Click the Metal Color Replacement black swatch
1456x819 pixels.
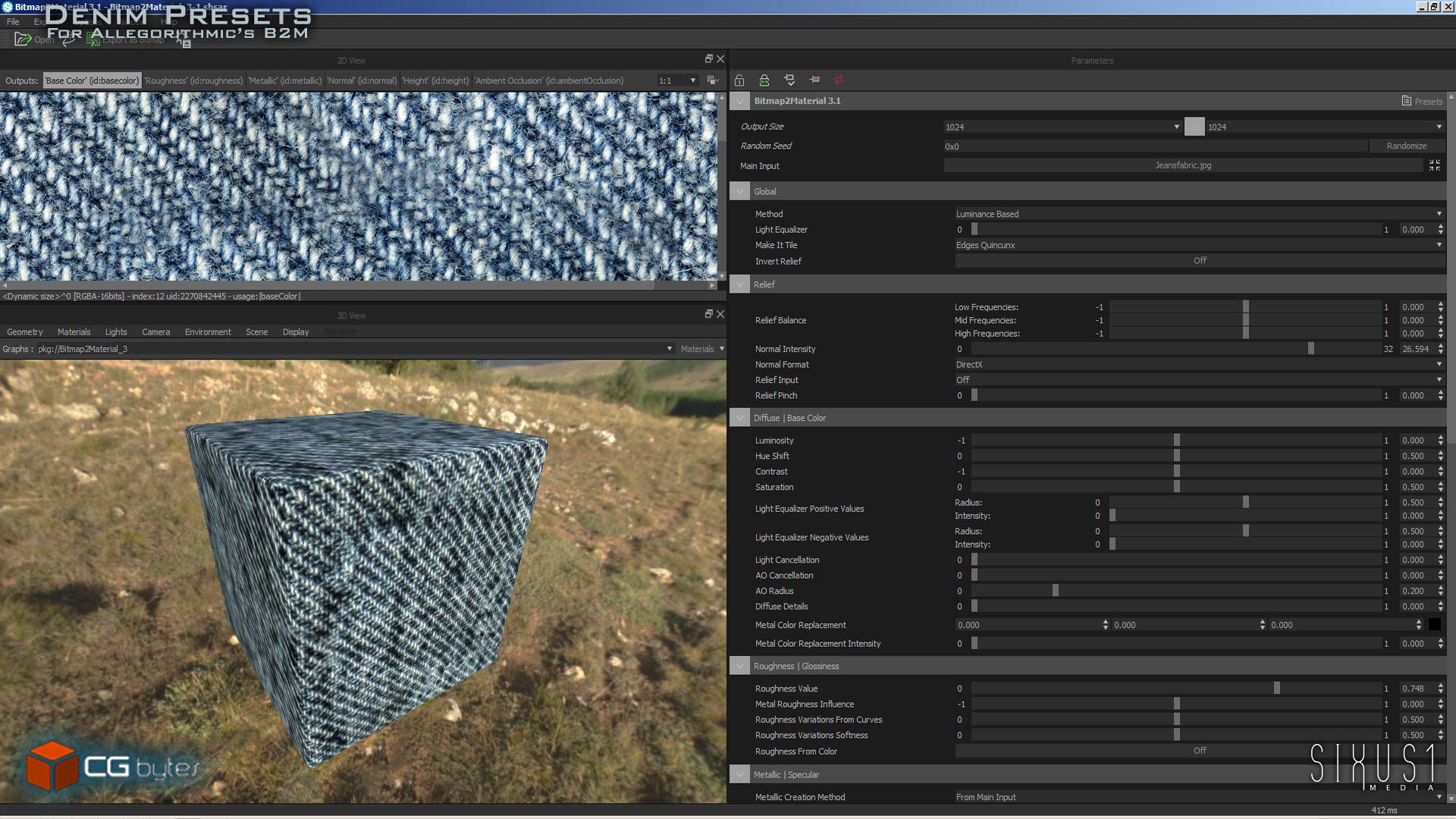[x=1435, y=625]
